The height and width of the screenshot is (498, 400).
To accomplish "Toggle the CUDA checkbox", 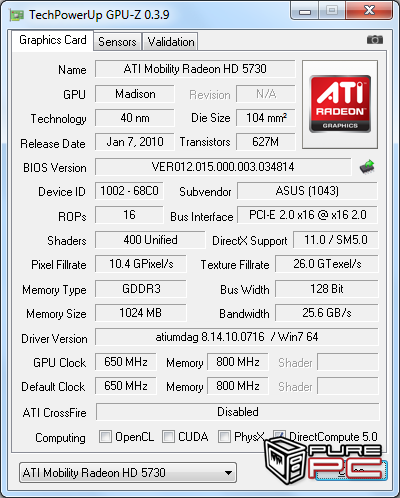I will (168, 436).
